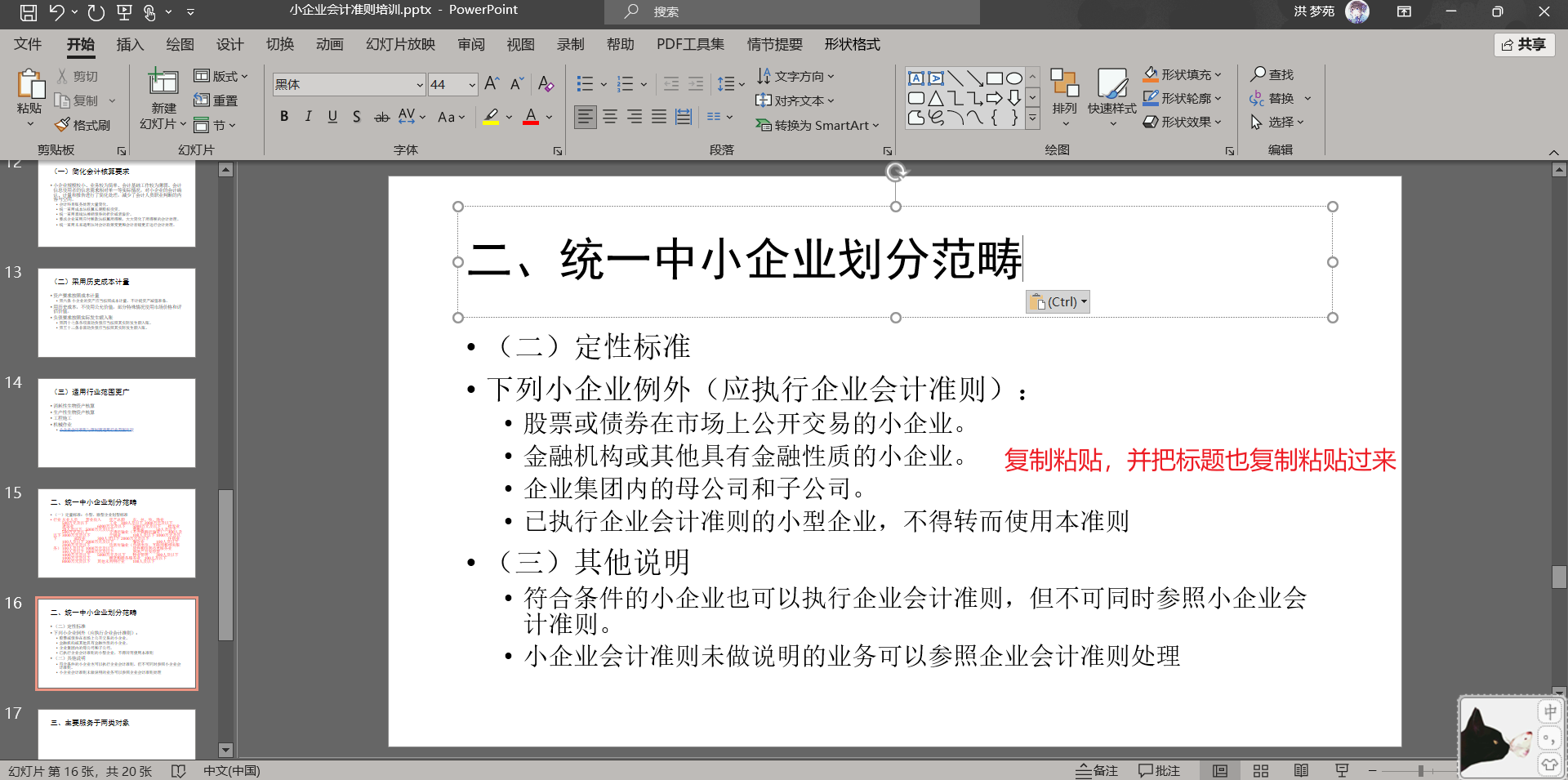Click the Format Painter (格式刷) icon
The image size is (1568, 780).
[62, 125]
